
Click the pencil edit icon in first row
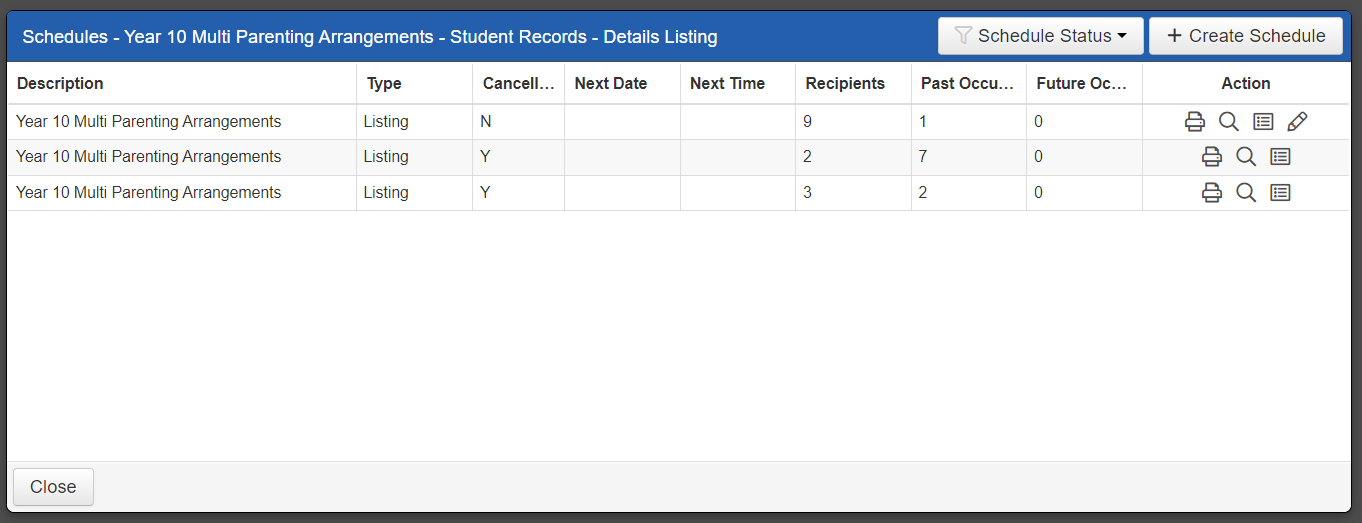point(1297,122)
